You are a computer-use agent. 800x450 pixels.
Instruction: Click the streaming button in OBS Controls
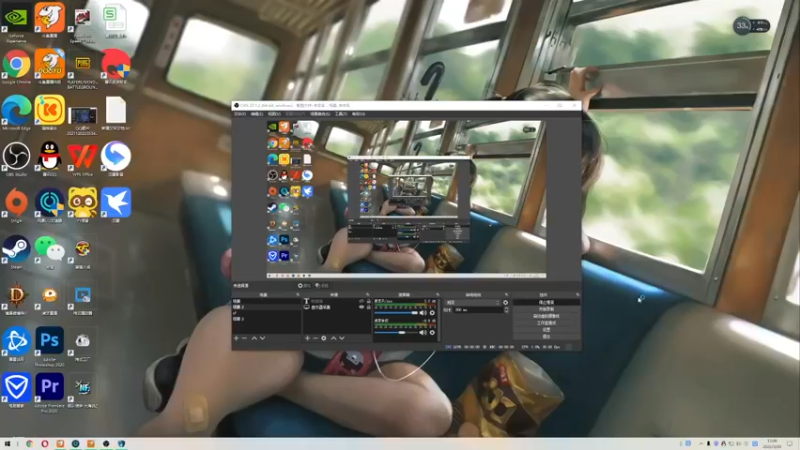pyautogui.click(x=546, y=303)
